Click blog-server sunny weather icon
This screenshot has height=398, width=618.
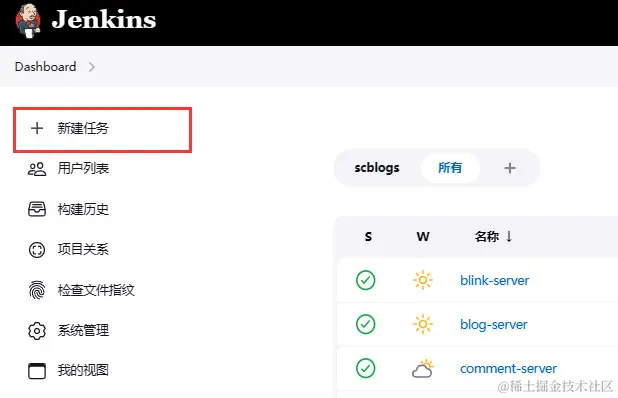pos(423,324)
